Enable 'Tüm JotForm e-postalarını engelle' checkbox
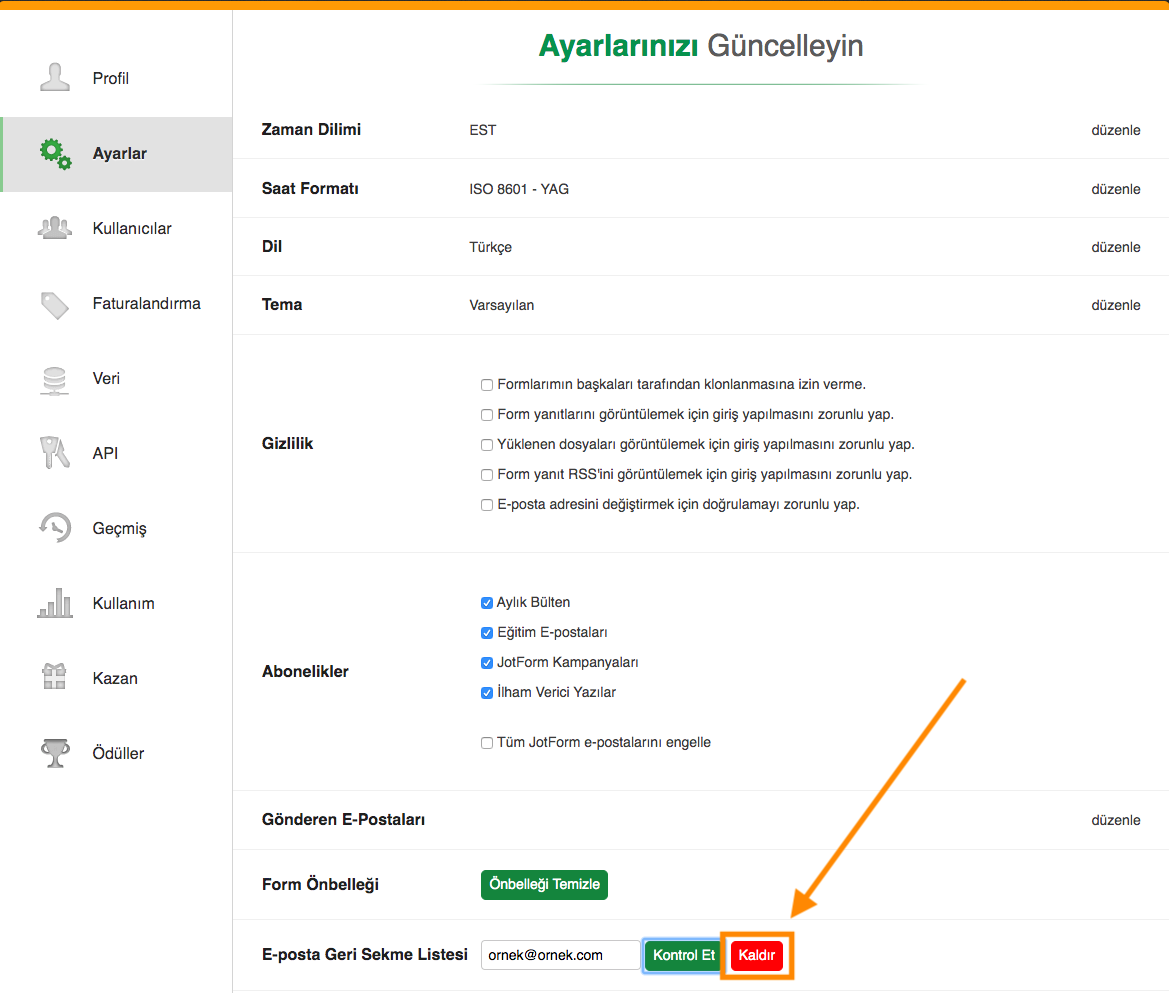Screen dimensions: 1169x993 pos(487,743)
